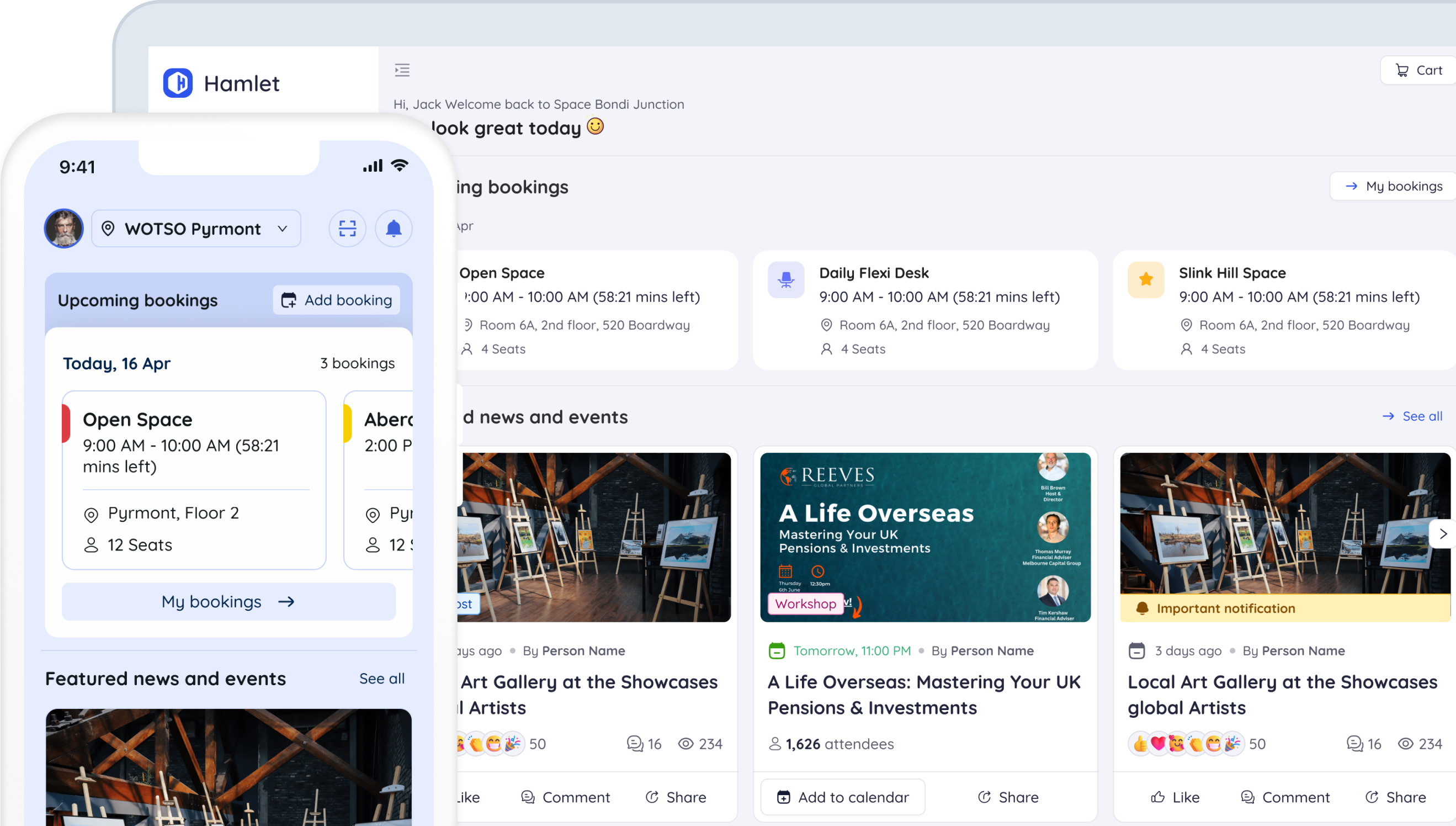Tap Today, 16 Apr date heading on phone
This screenshot has width=1456, height=826.
click(116, 363)
